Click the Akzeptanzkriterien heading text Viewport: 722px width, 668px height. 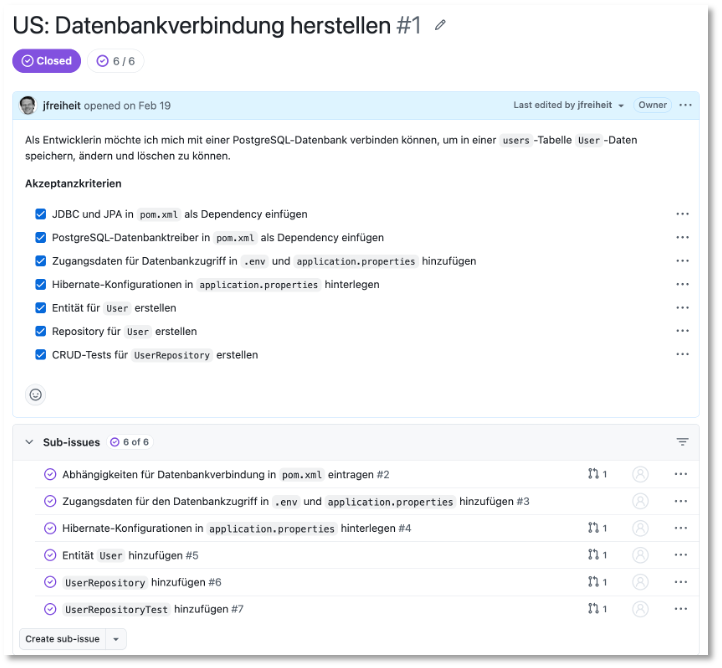pos(73,183)
